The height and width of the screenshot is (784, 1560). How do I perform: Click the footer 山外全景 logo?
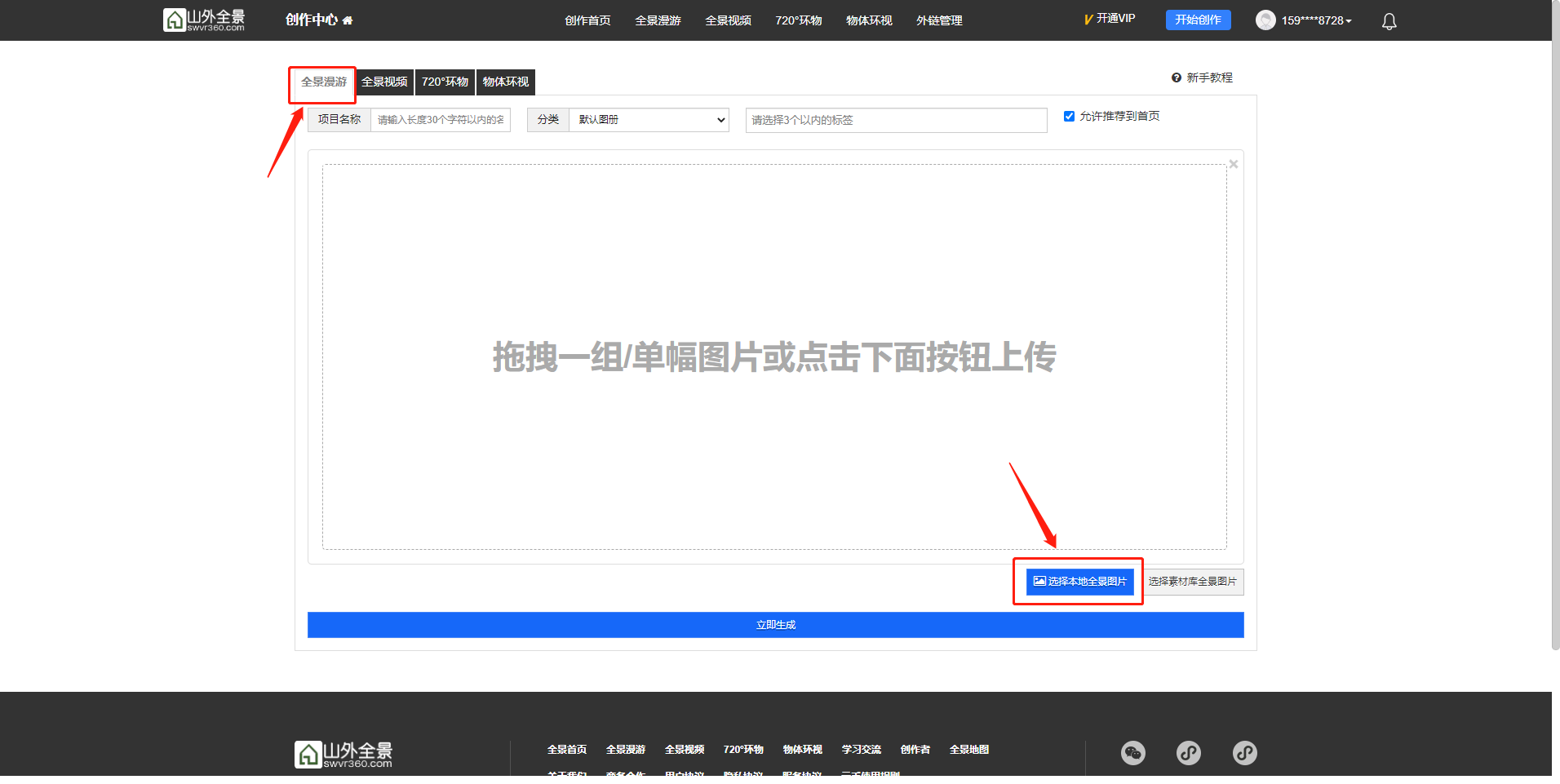343,754
